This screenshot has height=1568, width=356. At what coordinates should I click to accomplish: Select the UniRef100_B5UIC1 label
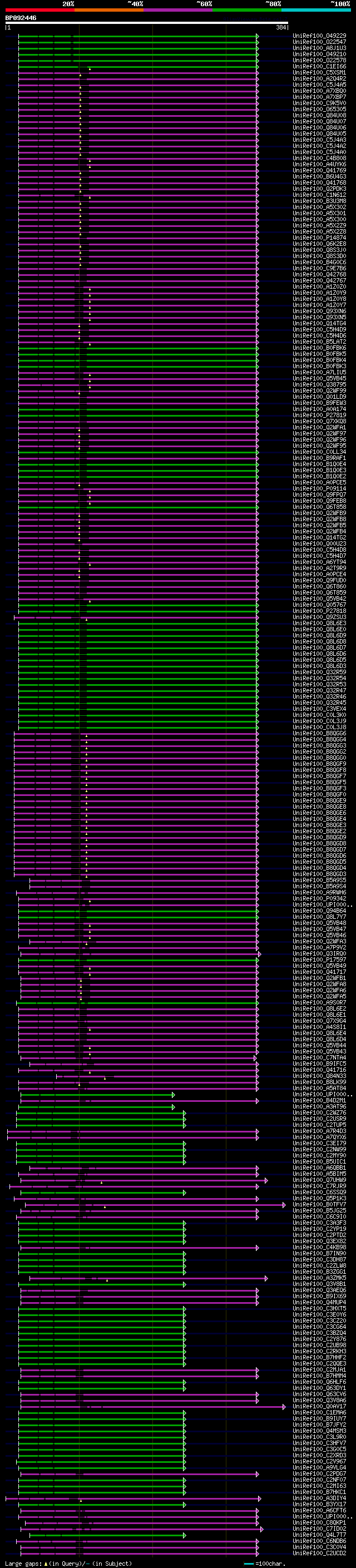click(x=319, y=1161)
